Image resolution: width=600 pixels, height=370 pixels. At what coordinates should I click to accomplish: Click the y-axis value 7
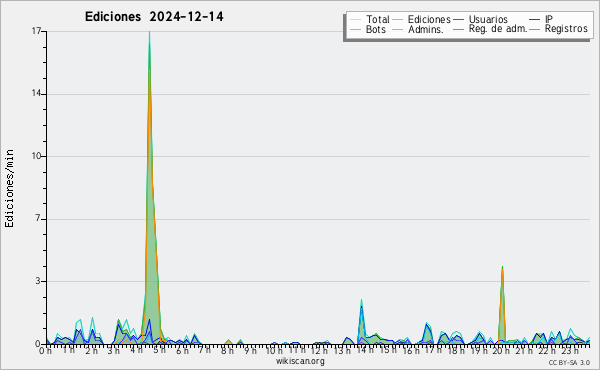click(38, 218)
